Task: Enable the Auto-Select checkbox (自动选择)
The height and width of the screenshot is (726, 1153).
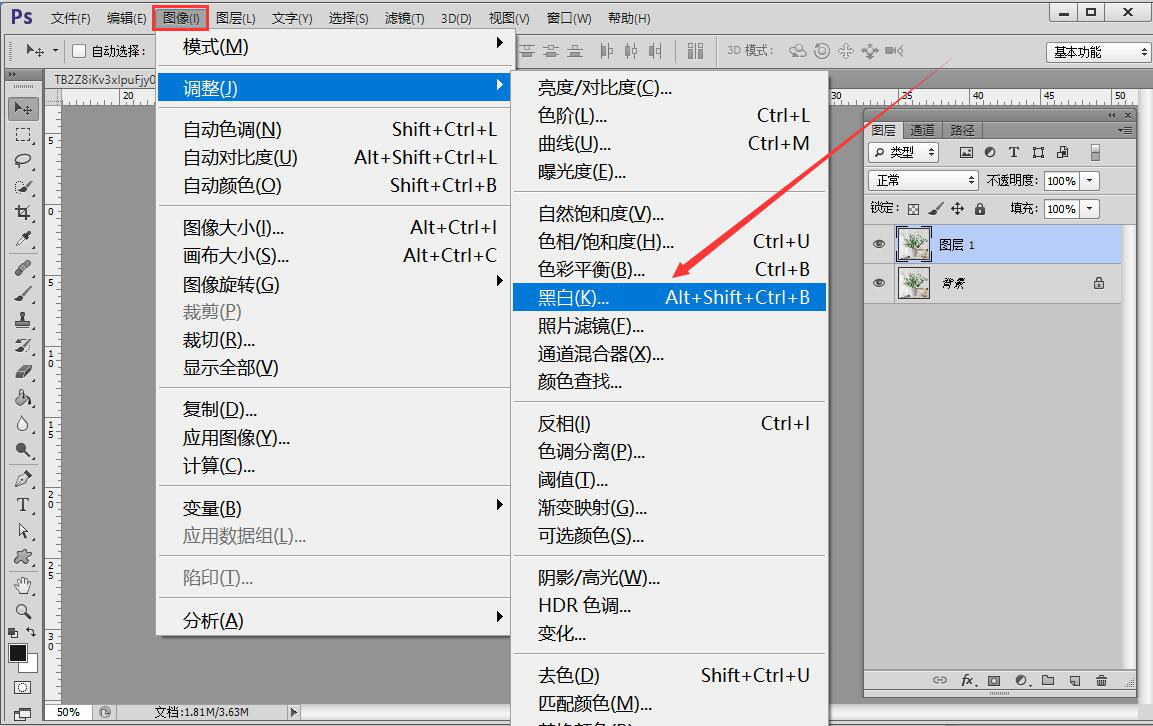Action: pyautogui.click(x=79, y=51)
